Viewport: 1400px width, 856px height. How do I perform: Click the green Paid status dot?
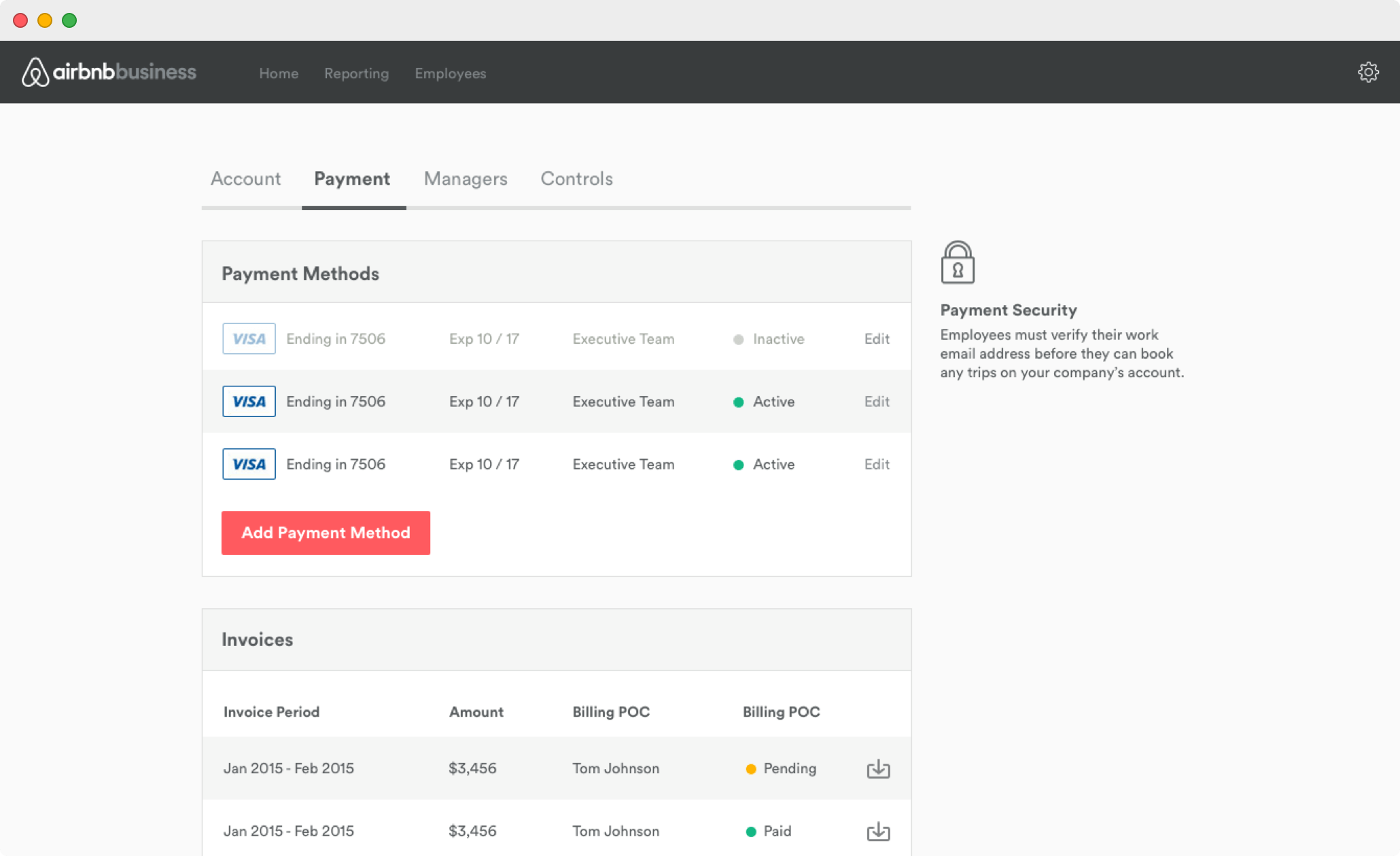click(x=751, y=832)
